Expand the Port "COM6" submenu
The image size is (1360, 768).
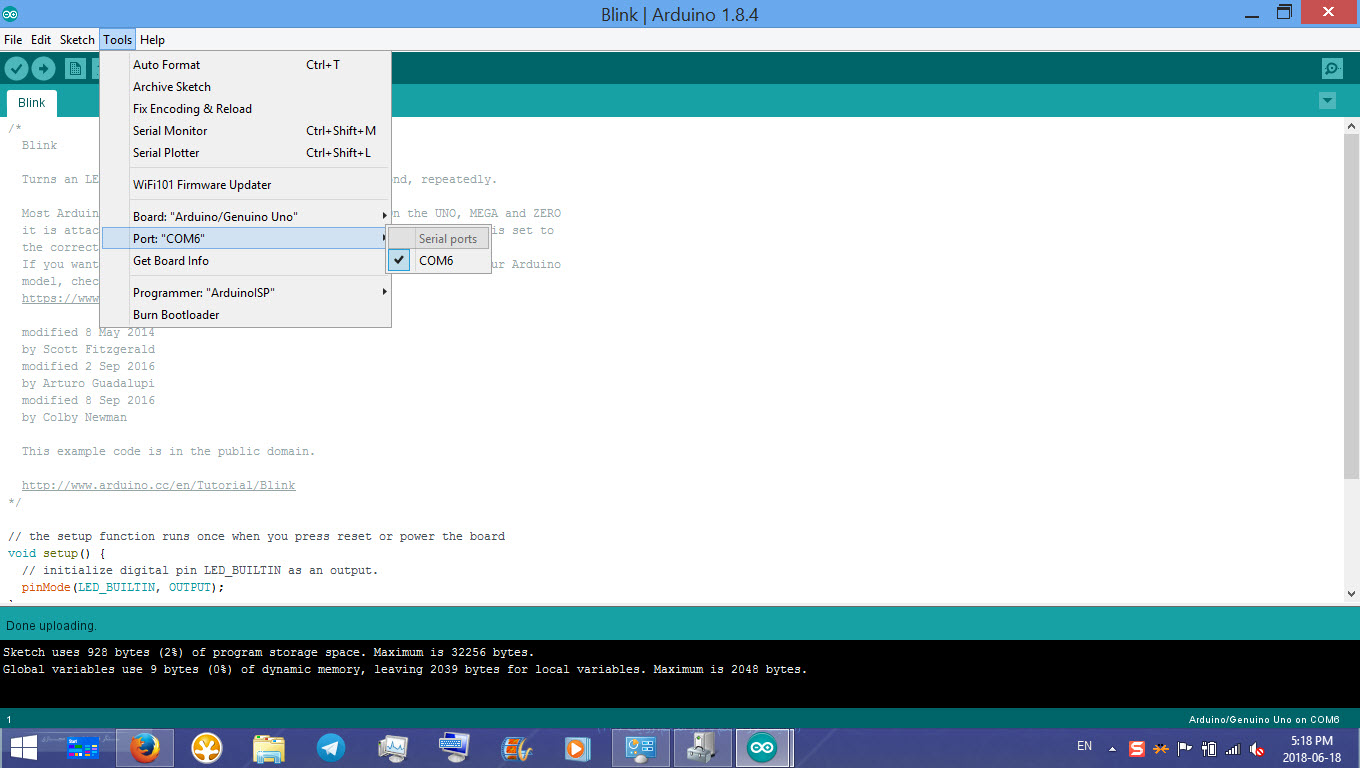coord(245,239)
